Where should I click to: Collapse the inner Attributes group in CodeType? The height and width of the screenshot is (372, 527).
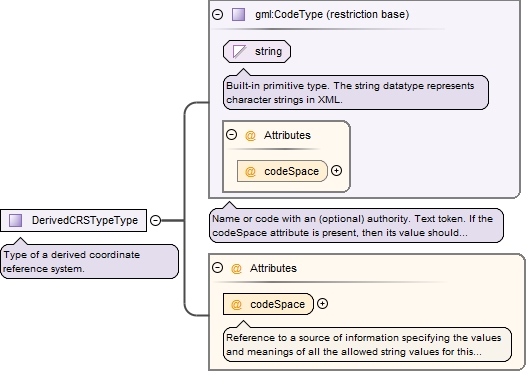232,135
